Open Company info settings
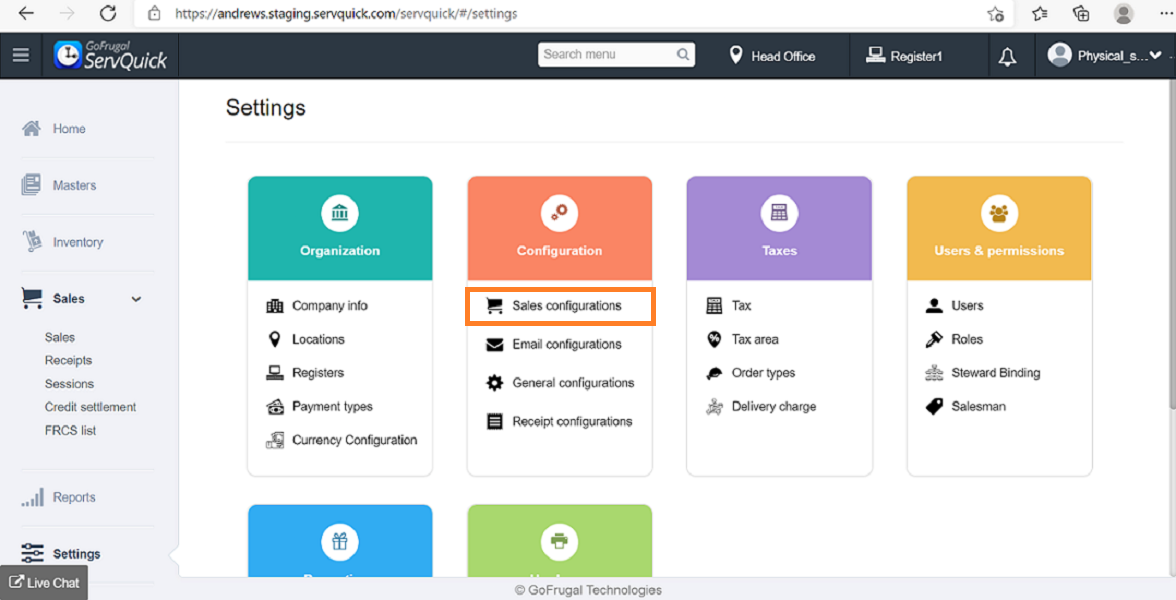The image size is (1176, 600). 329,306
